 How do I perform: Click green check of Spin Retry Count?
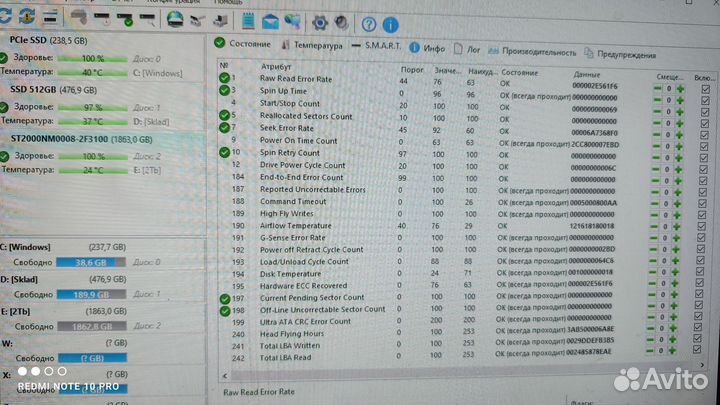[x=224, y=152]
